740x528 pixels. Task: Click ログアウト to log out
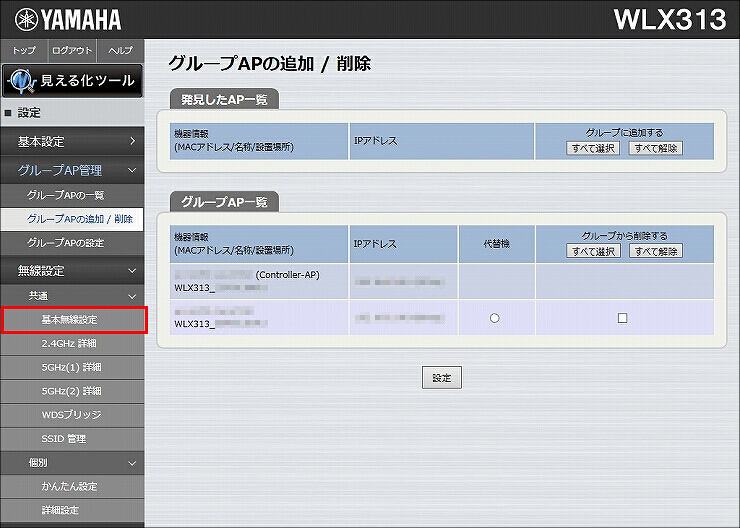[x=72, y=50]
